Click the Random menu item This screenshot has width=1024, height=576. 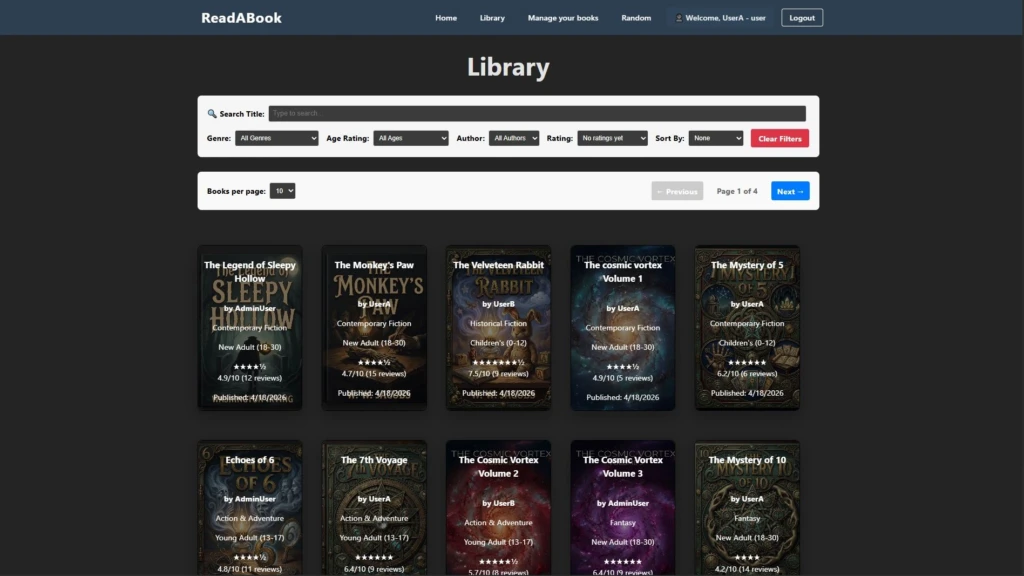click(636, 17)
